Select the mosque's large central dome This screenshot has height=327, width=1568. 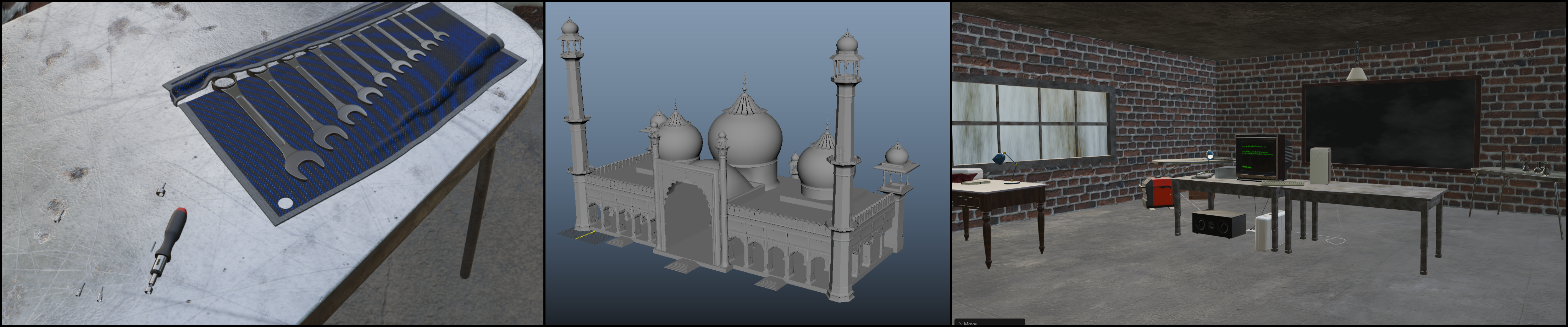pyautogui.click(x=744, y=131)
